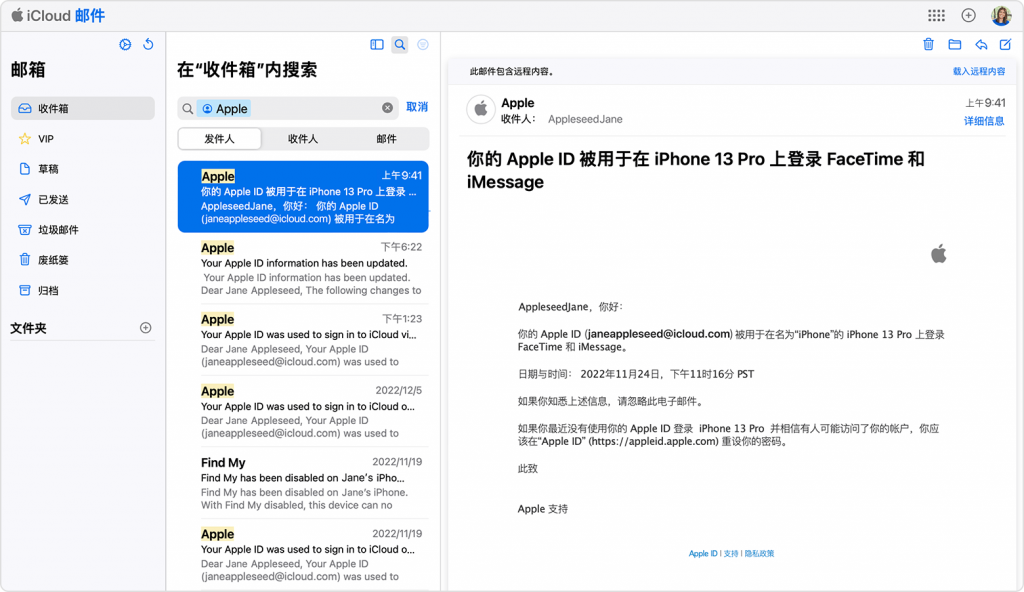The width and height of the screenshot is (1024, 592).
Task: Click the 上午9:41 timestamp in the message header
Action: point(985,103)
